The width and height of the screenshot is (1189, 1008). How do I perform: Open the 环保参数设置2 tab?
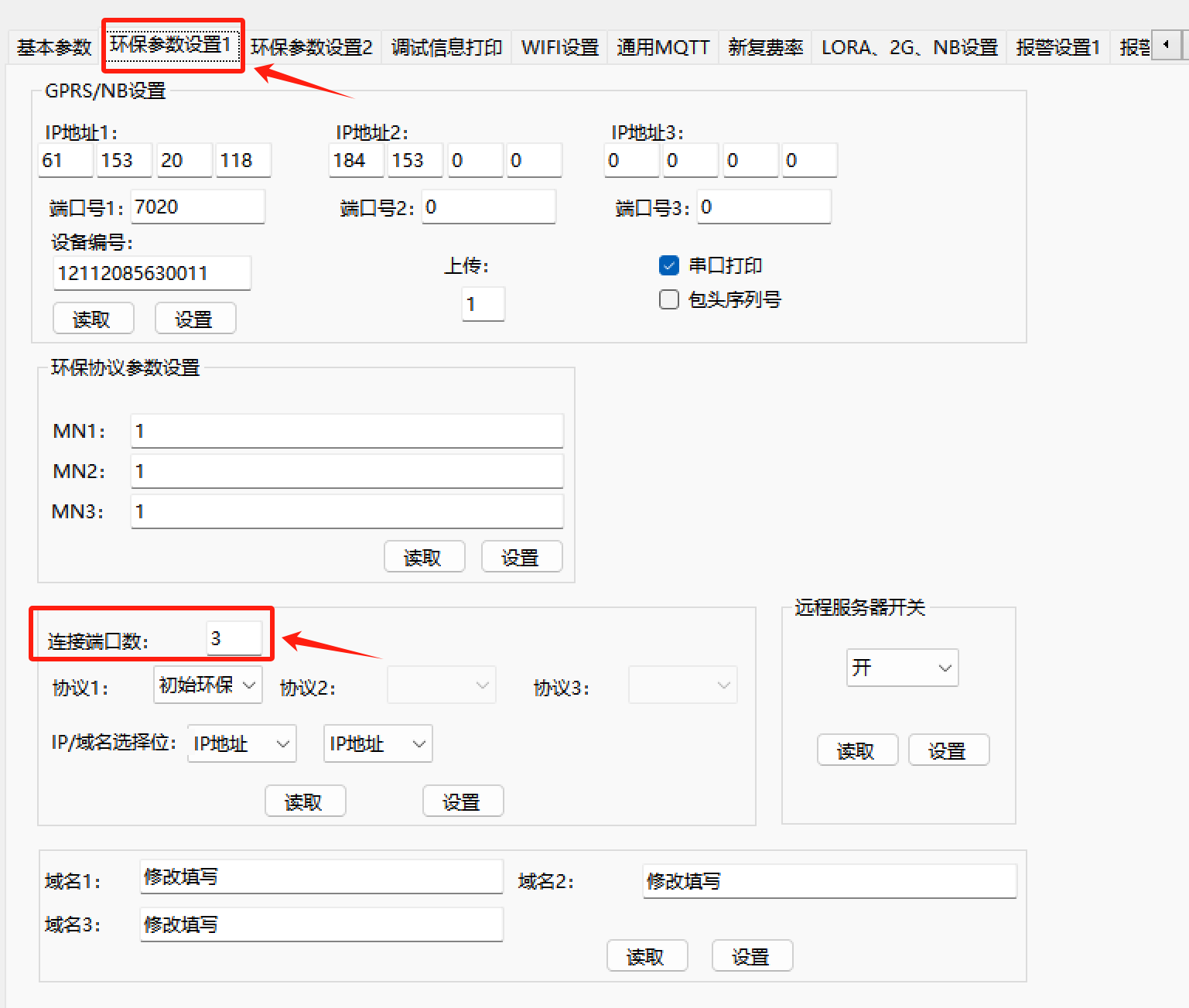pyautogui.click(x=312, y=47)
